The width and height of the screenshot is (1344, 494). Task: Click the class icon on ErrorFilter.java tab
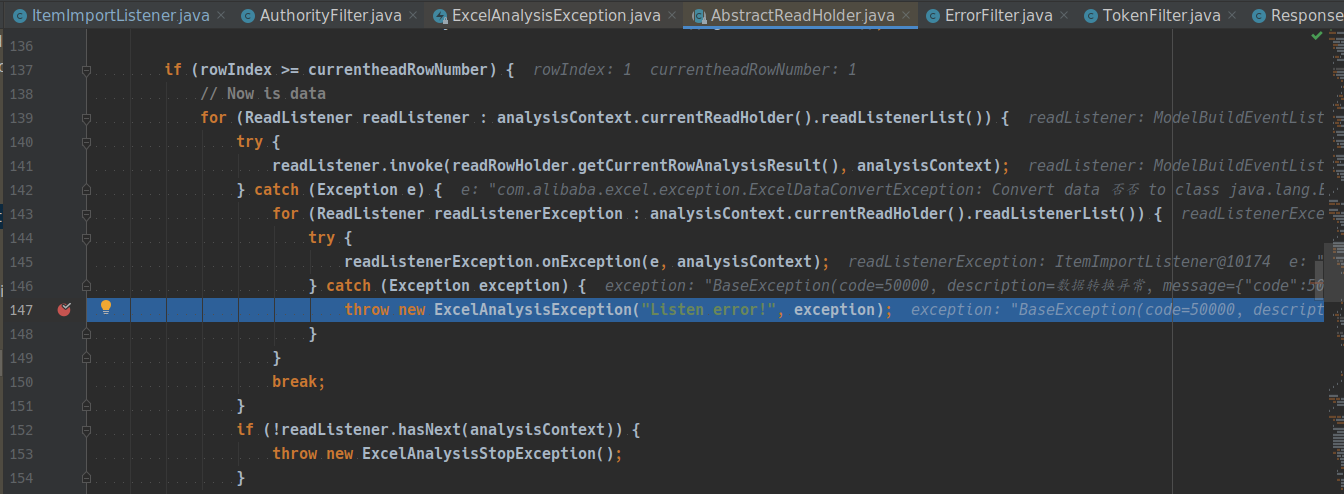(934, 16)
